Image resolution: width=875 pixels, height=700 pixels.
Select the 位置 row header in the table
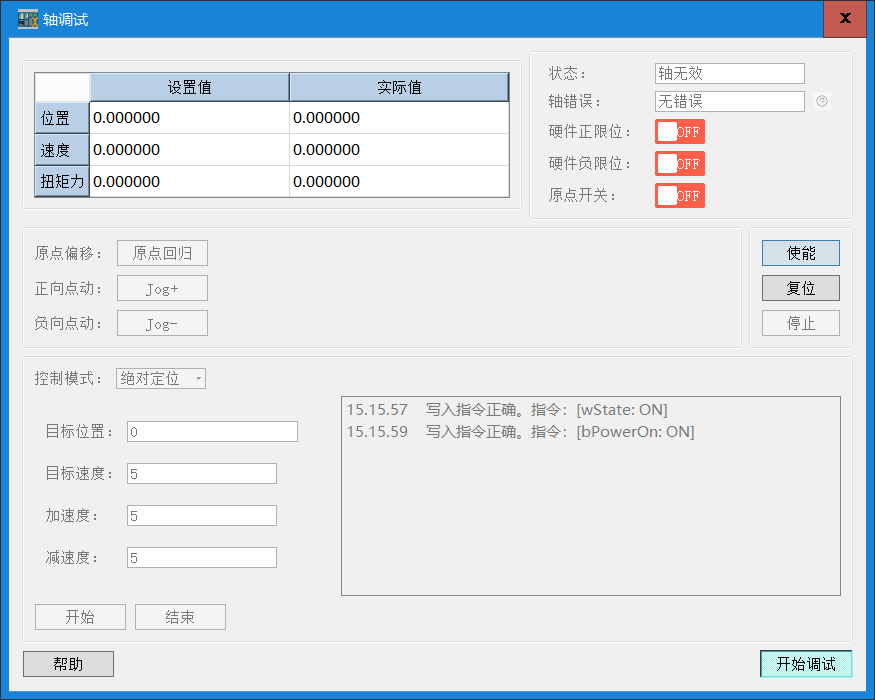[60, 118]
